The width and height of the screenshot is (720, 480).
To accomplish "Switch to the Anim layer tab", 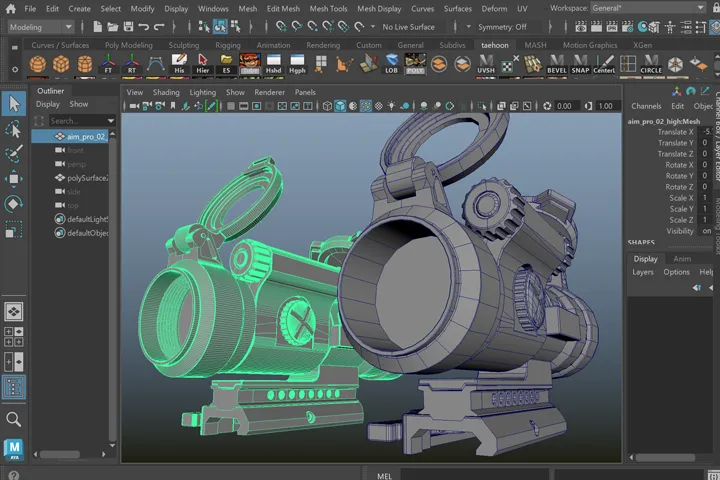I will click(x=682, y=259).
